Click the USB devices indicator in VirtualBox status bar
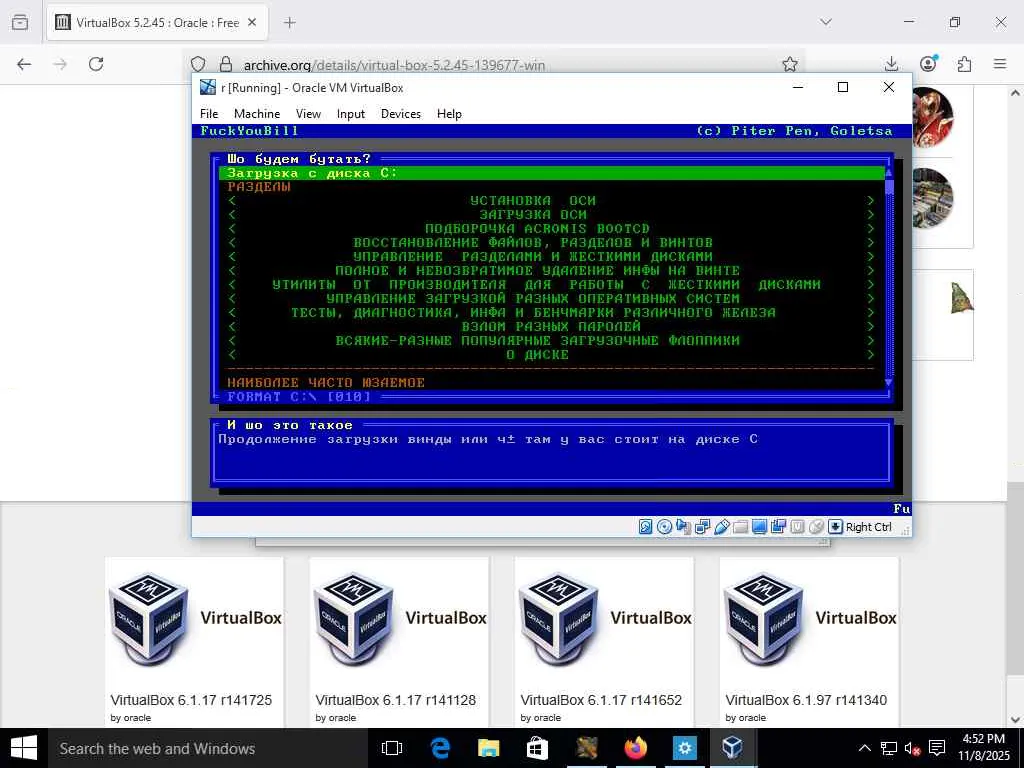 [721, 527]
